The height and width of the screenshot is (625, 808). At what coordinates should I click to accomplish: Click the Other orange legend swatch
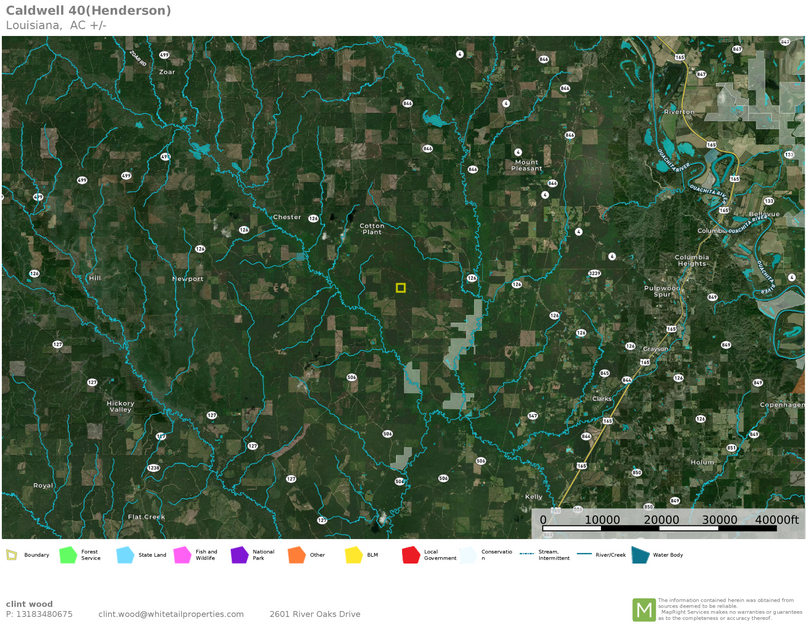pos(296,555)
